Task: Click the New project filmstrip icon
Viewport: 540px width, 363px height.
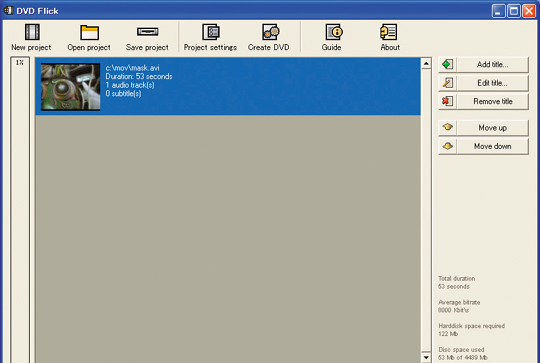Action: point(32,32)
